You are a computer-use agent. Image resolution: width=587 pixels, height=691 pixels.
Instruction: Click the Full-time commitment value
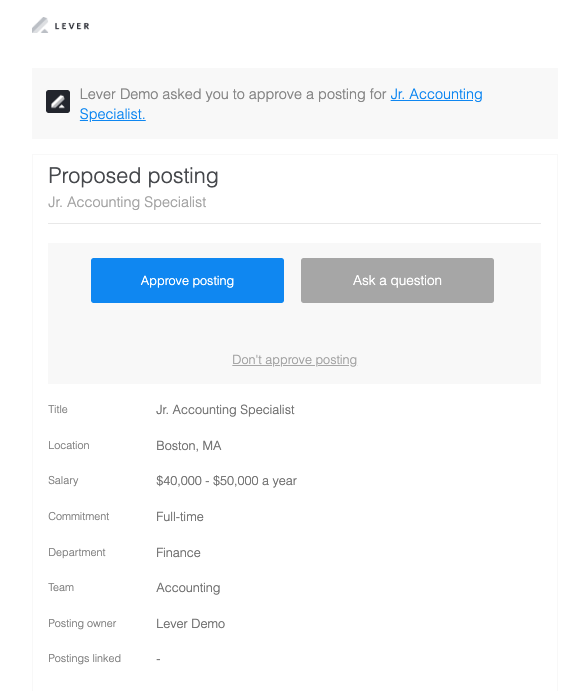tap(180, 516)
